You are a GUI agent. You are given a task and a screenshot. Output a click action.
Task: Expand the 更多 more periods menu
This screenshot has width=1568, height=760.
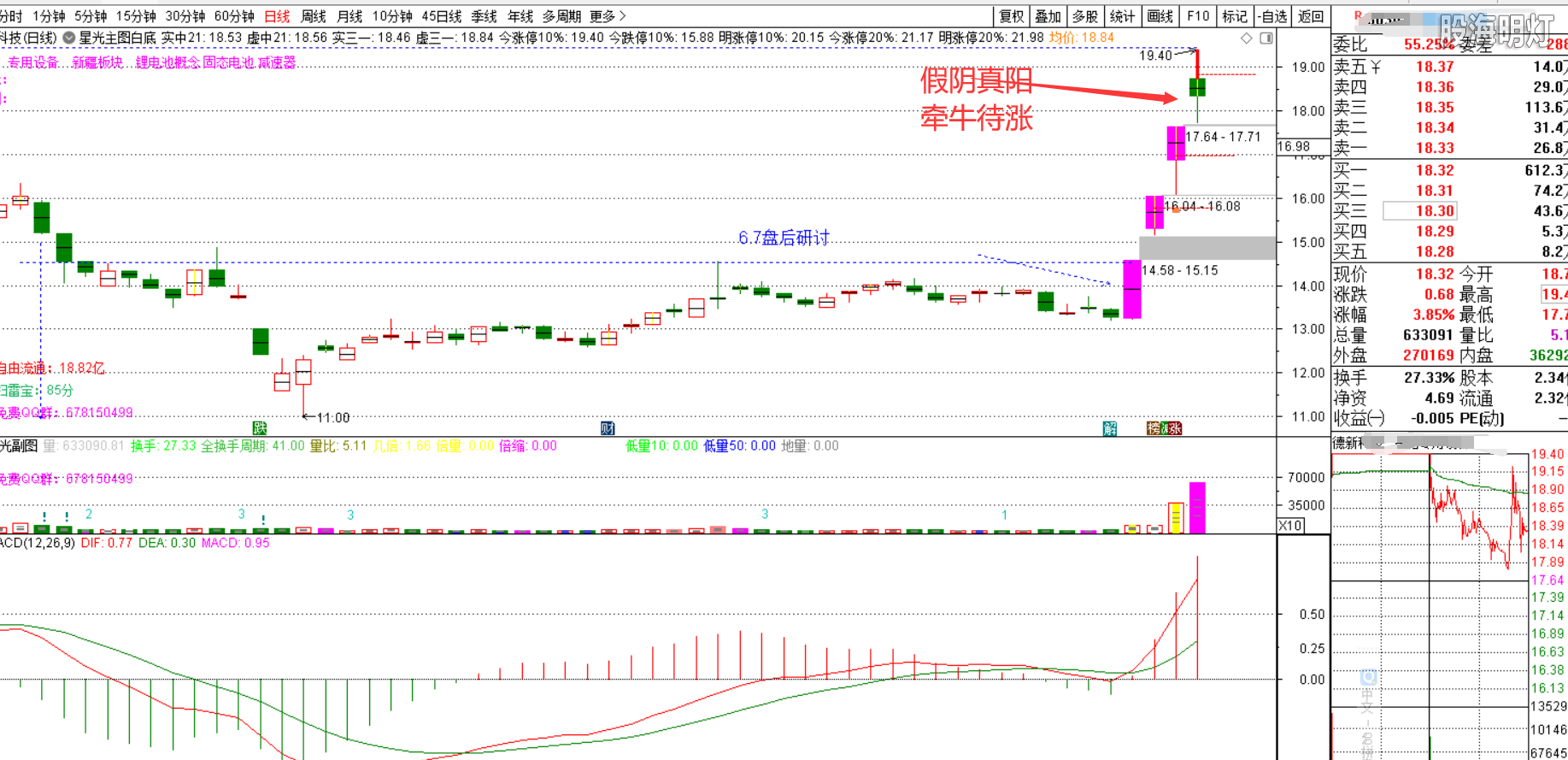tap(608, 16)
